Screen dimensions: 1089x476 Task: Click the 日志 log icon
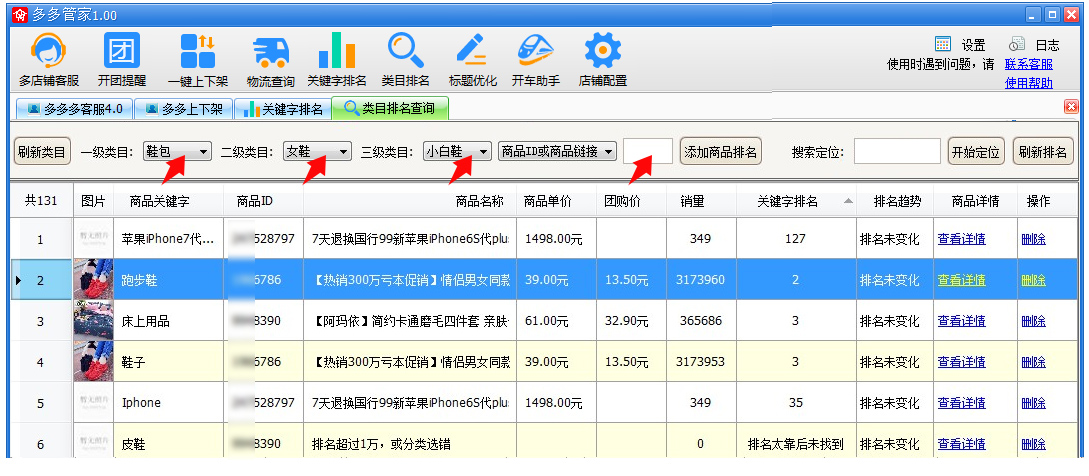(x=1017, y=44)
